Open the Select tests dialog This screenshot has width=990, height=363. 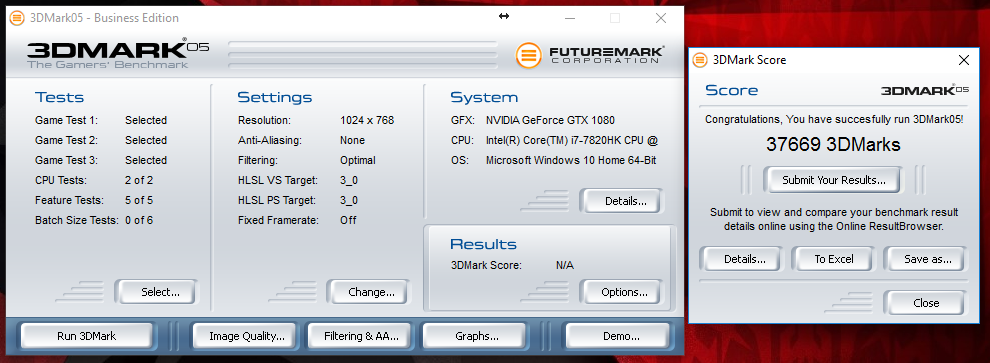click(156, 292)
